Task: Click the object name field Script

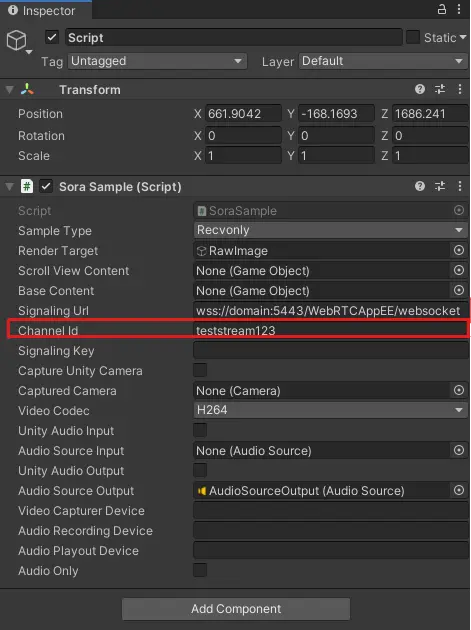Action: coord(233,37)
